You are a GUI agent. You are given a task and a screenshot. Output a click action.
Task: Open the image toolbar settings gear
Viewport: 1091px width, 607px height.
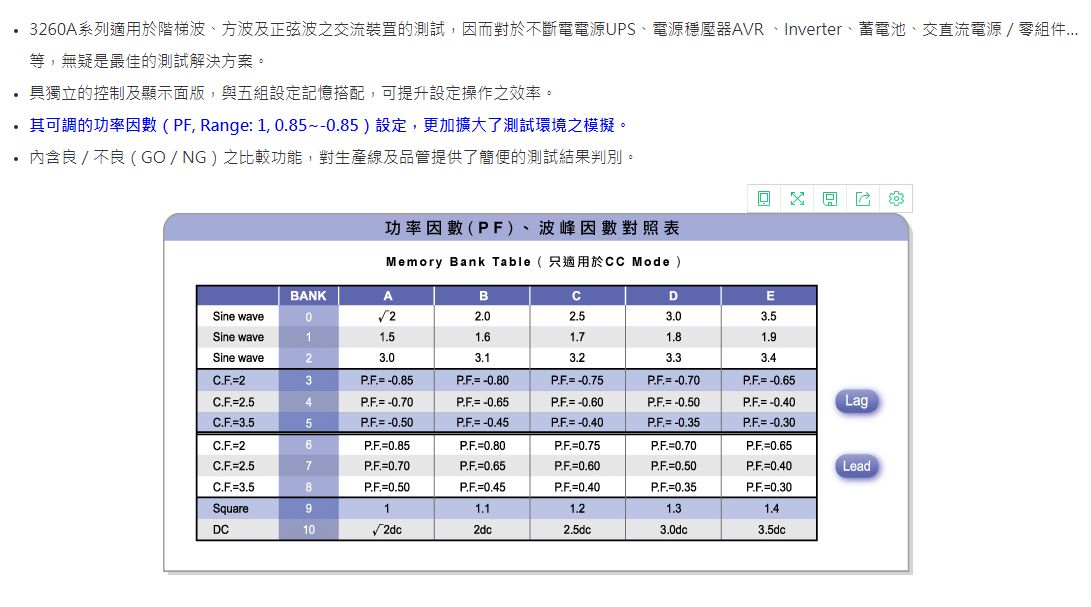(x=896, y=198)
